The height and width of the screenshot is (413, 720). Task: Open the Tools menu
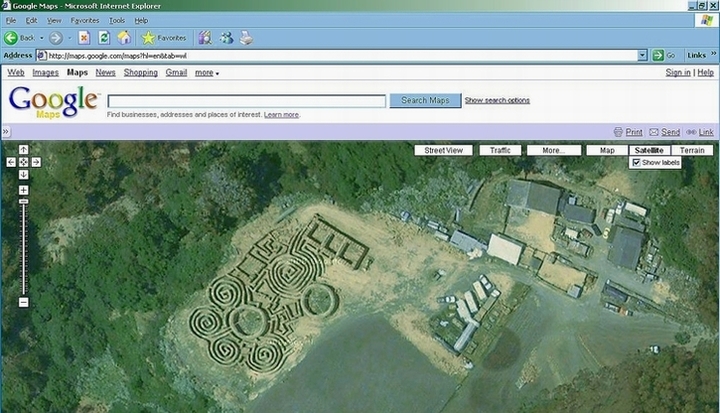point(117,20)
